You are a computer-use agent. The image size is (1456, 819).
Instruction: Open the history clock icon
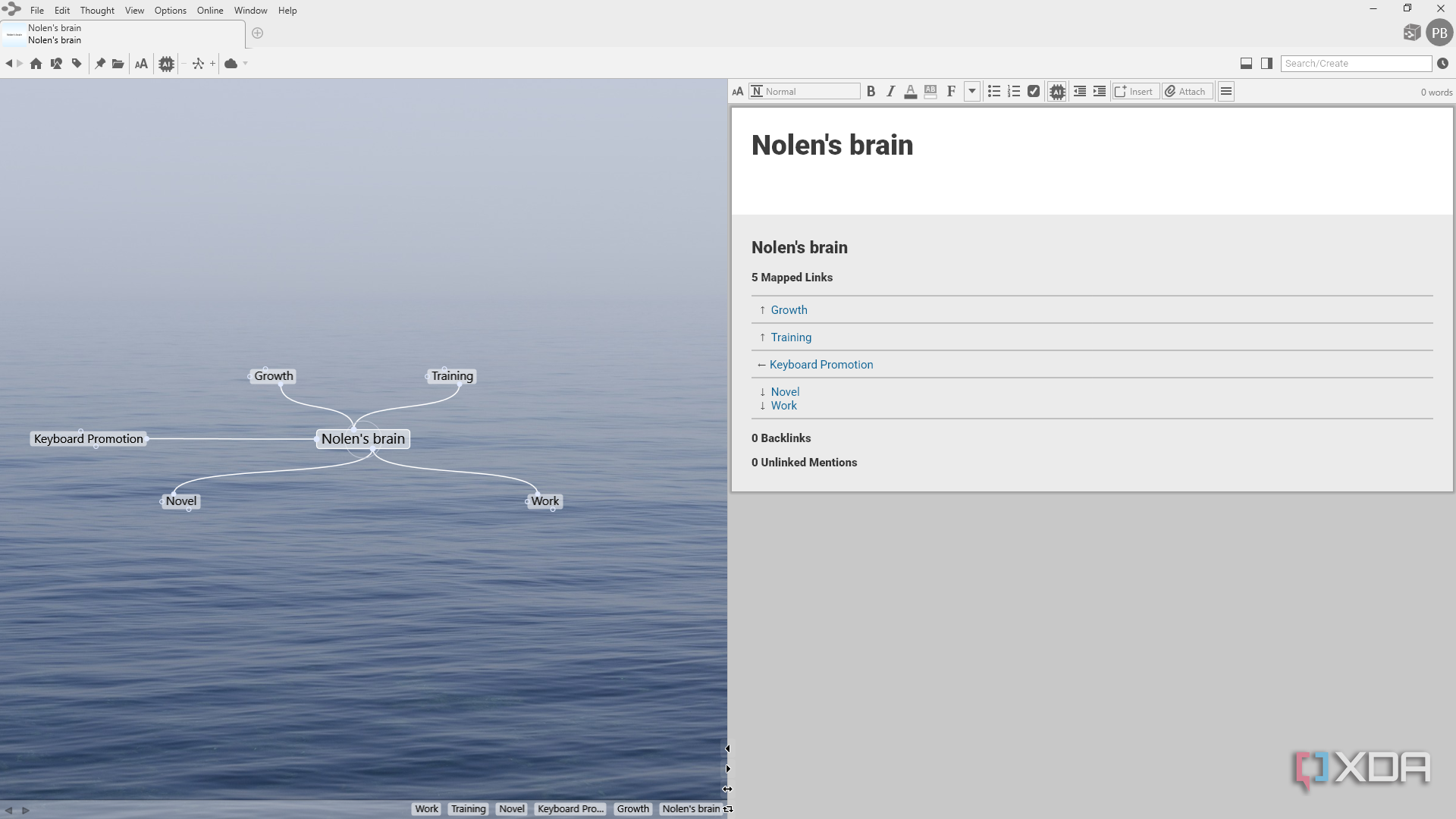[1443, 64]
